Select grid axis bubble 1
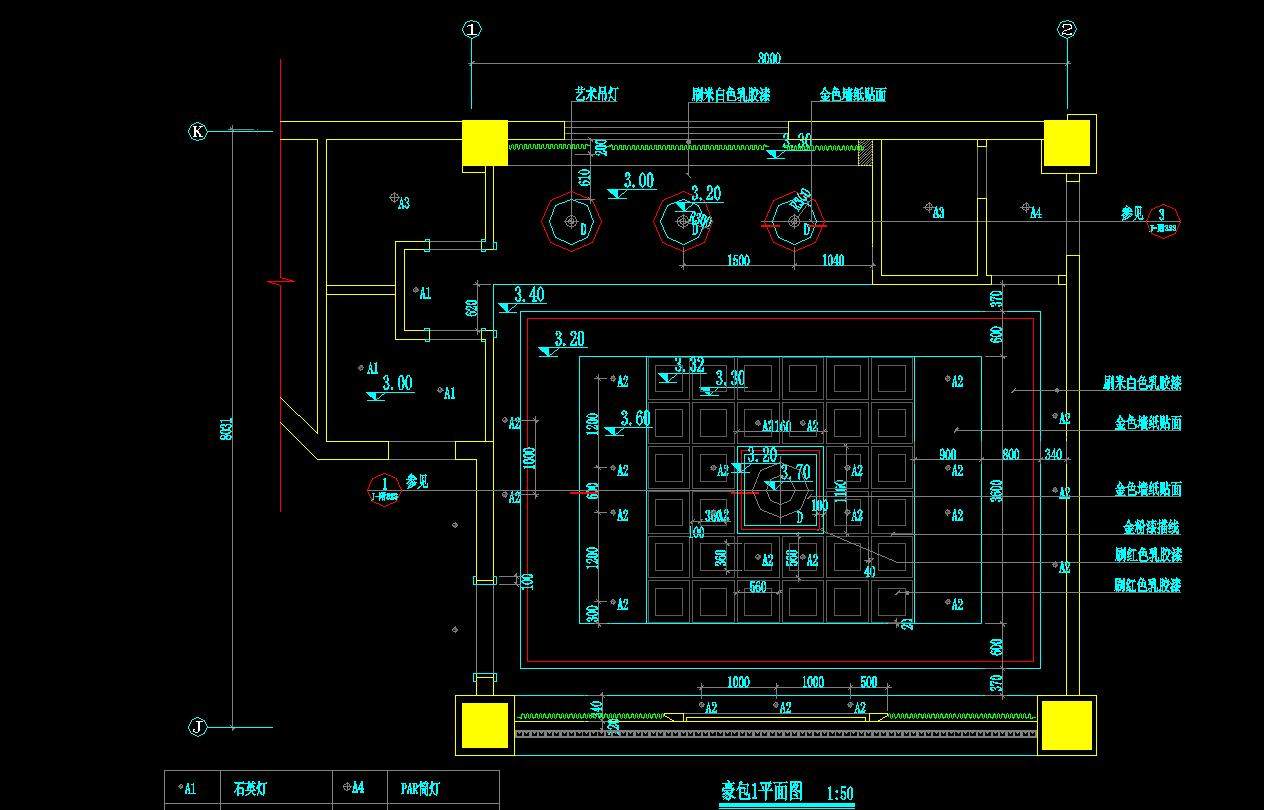Screen dimensions: 1264x810 (472, 30)
